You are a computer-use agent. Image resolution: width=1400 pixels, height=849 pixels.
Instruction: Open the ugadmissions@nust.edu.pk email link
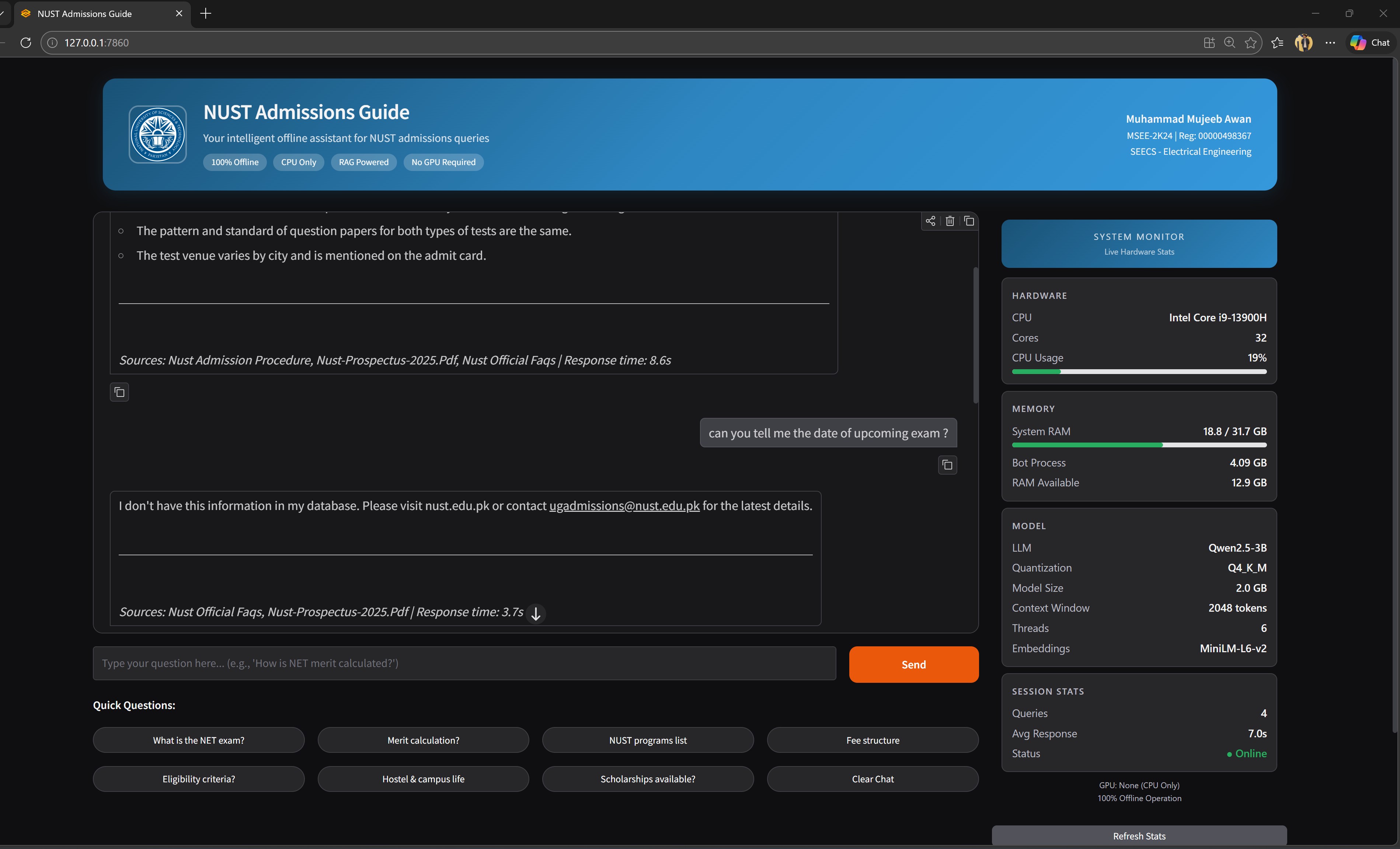coord(624,506)
